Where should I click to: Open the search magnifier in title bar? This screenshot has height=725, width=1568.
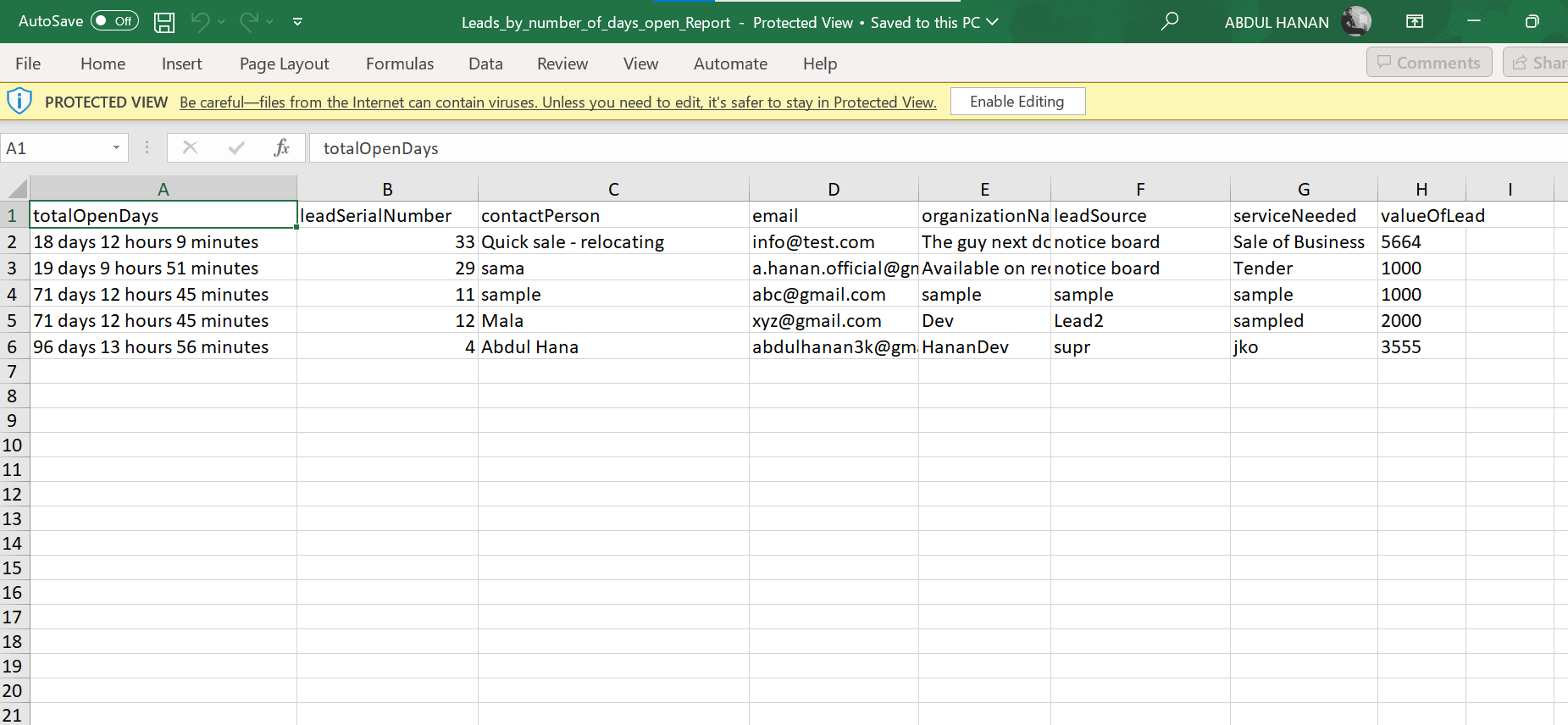pyautogui.click(x=1170, y=22)
